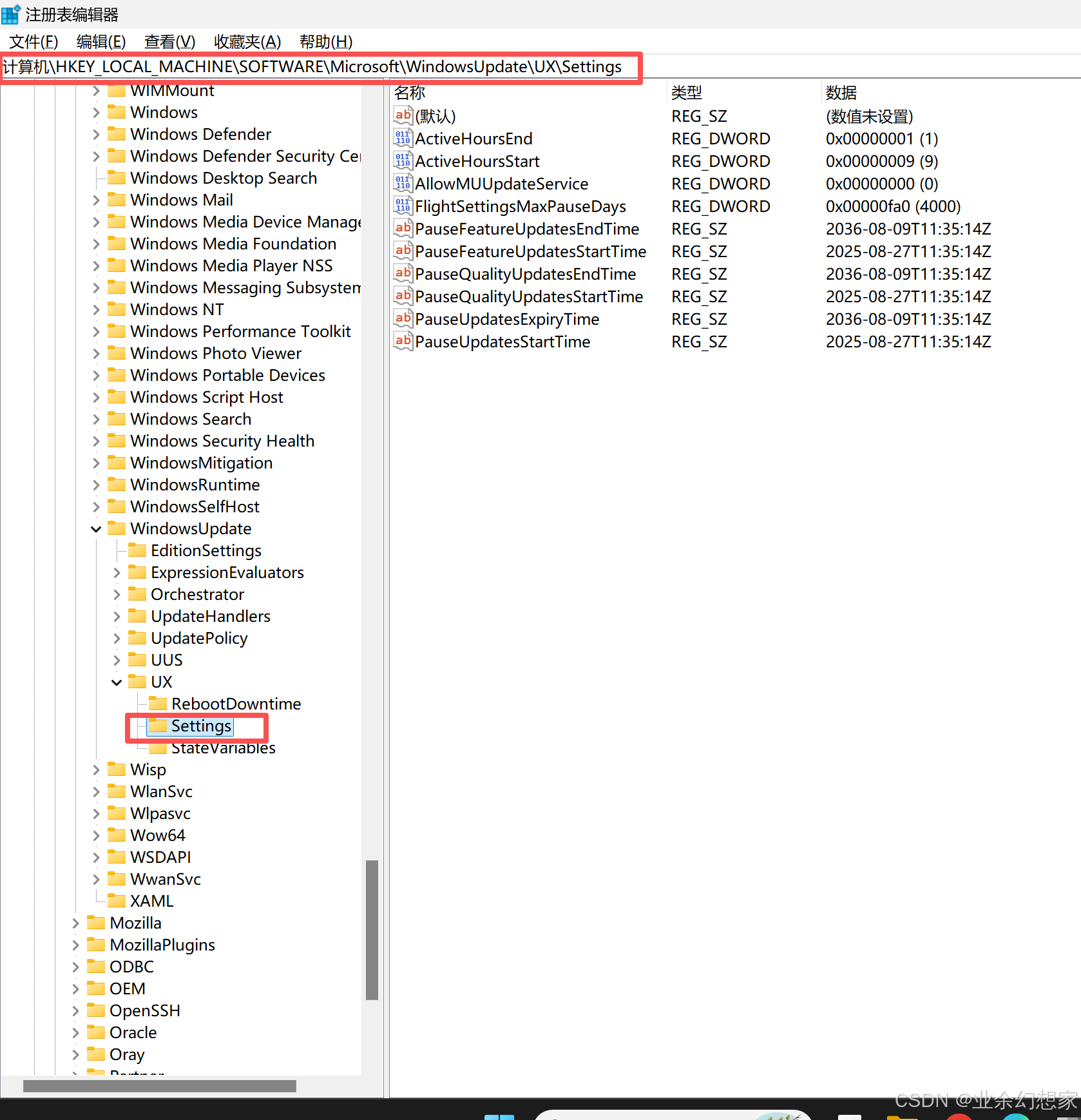Click the Windows Defender folder icon
Image resolution: width=1081 pixels, height=1120 pixels.
click(x=117, y=134)
